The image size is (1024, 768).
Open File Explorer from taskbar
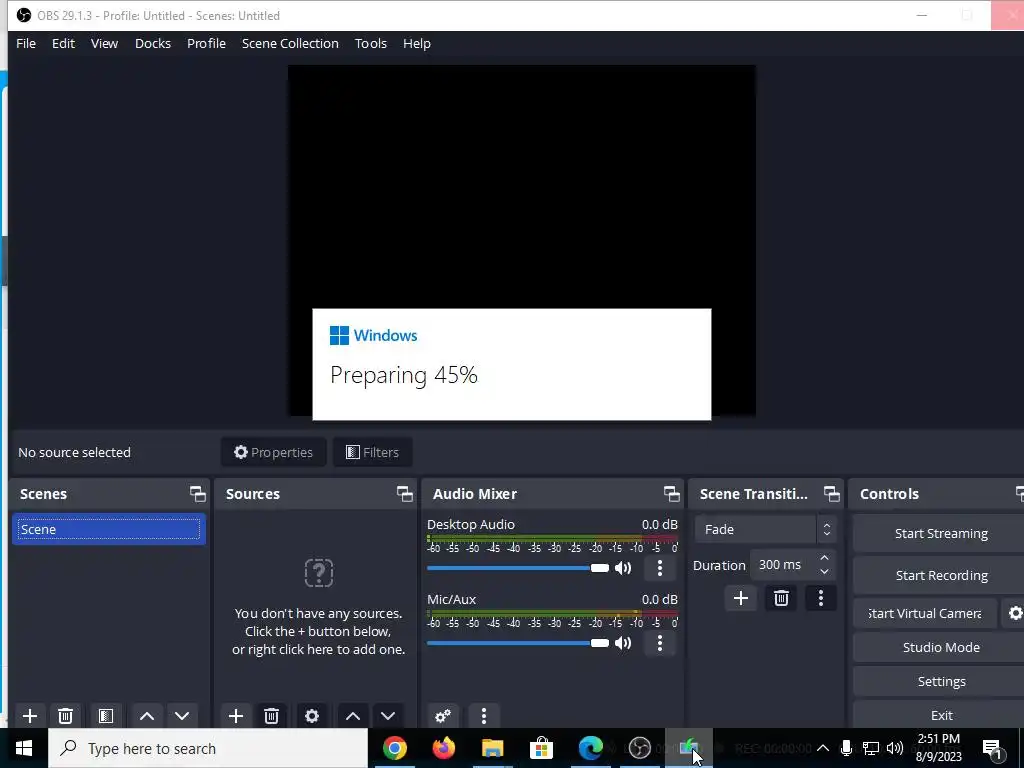[492, 748]
